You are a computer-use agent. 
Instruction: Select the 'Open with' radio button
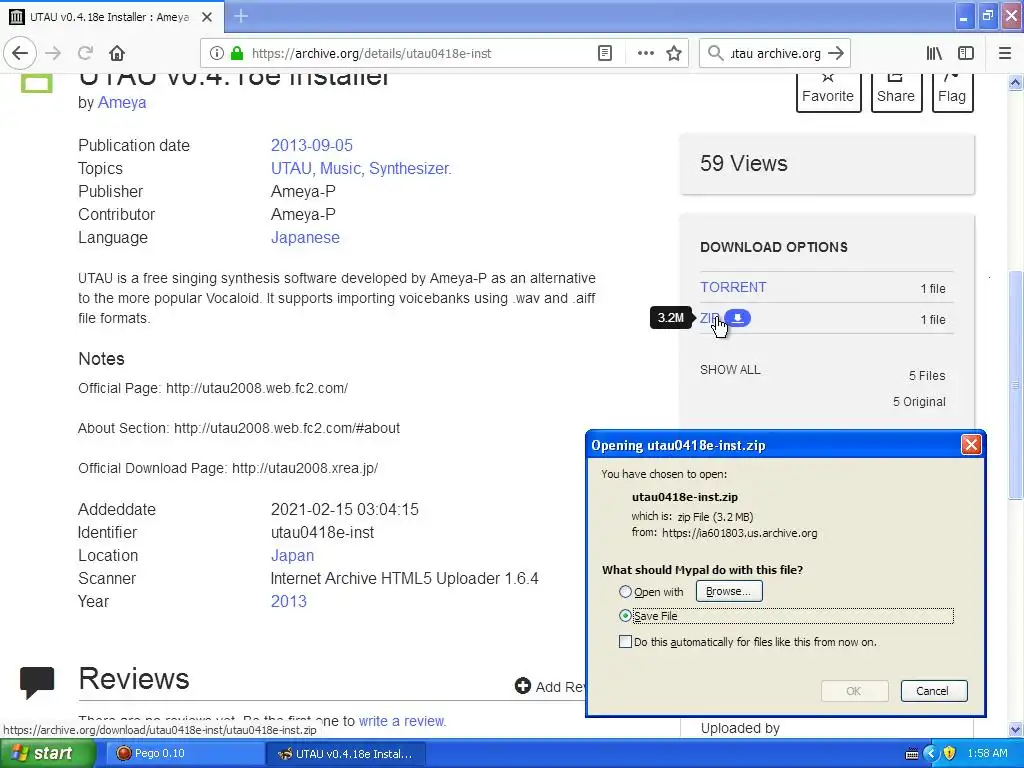coord(625,592)
